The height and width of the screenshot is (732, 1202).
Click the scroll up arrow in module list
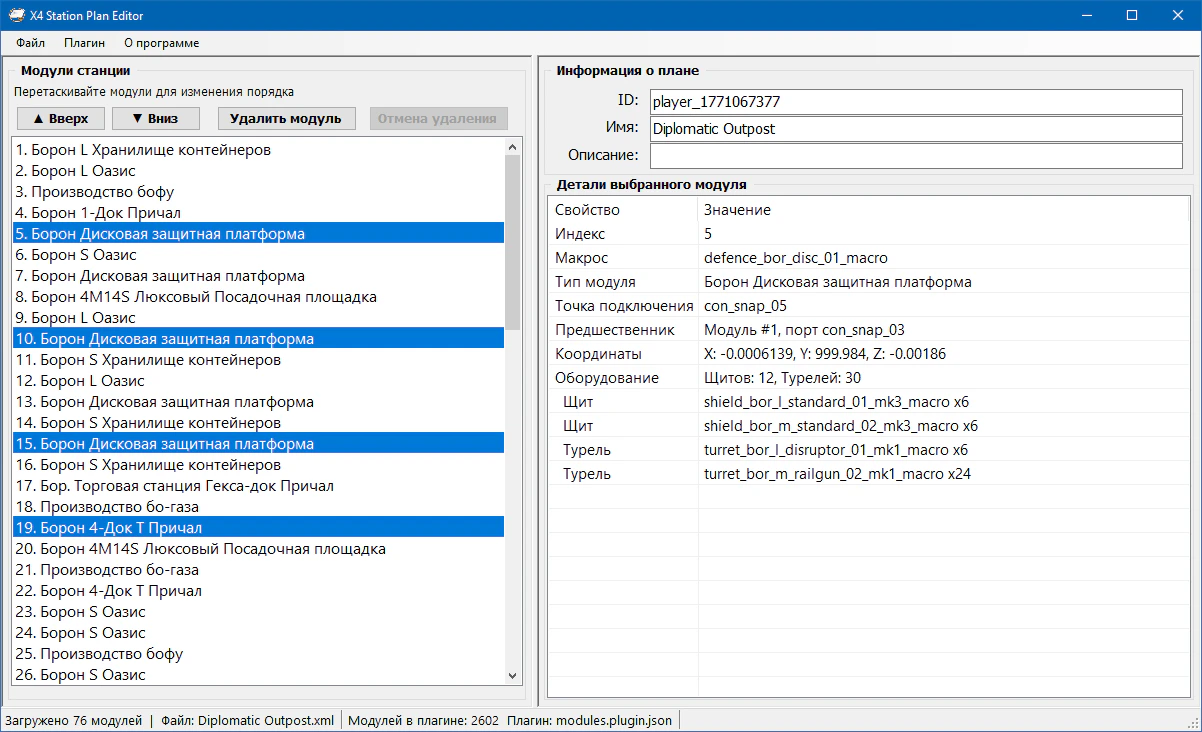[513, 147]
